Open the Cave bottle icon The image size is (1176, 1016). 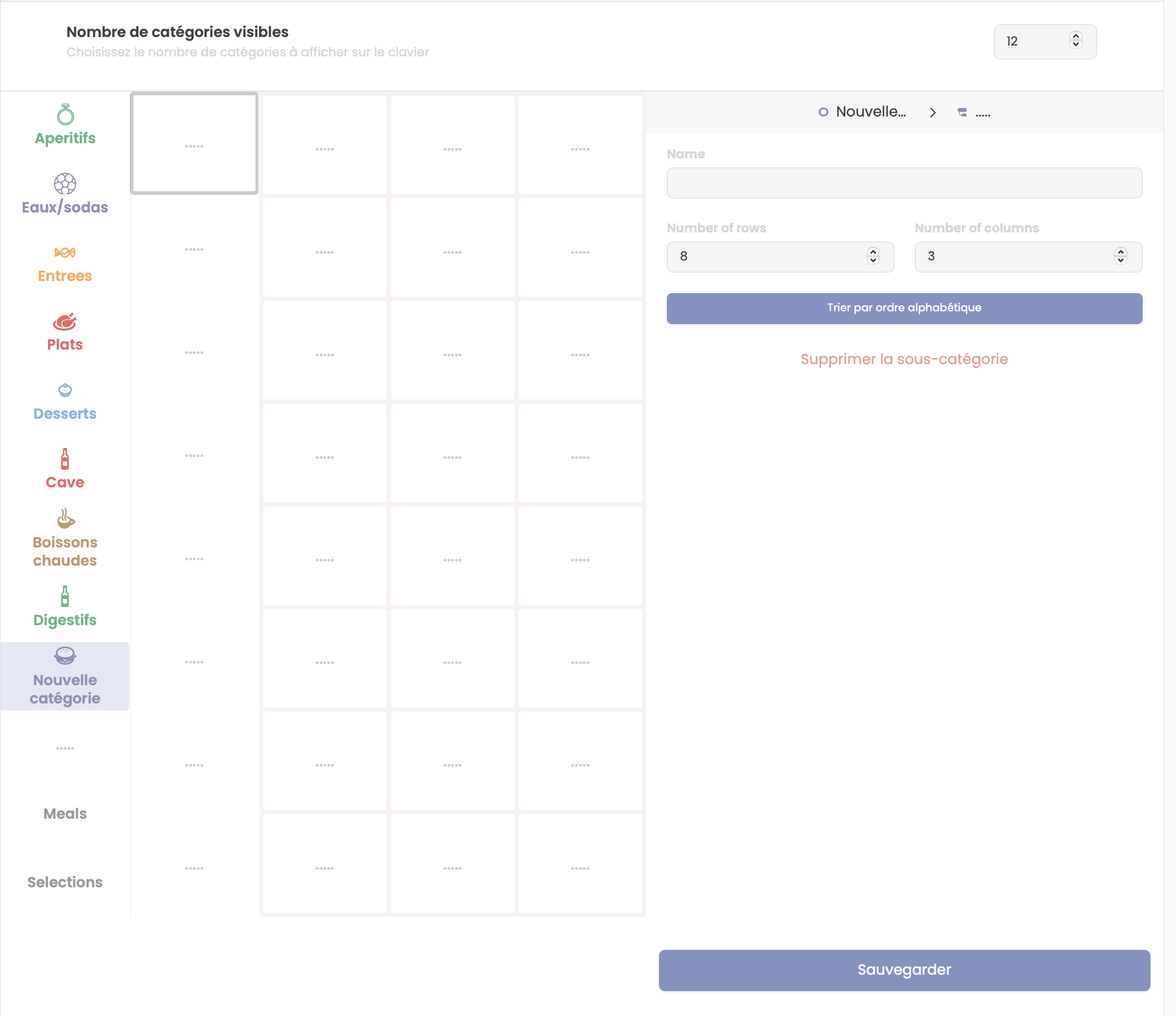coord(65,459)
